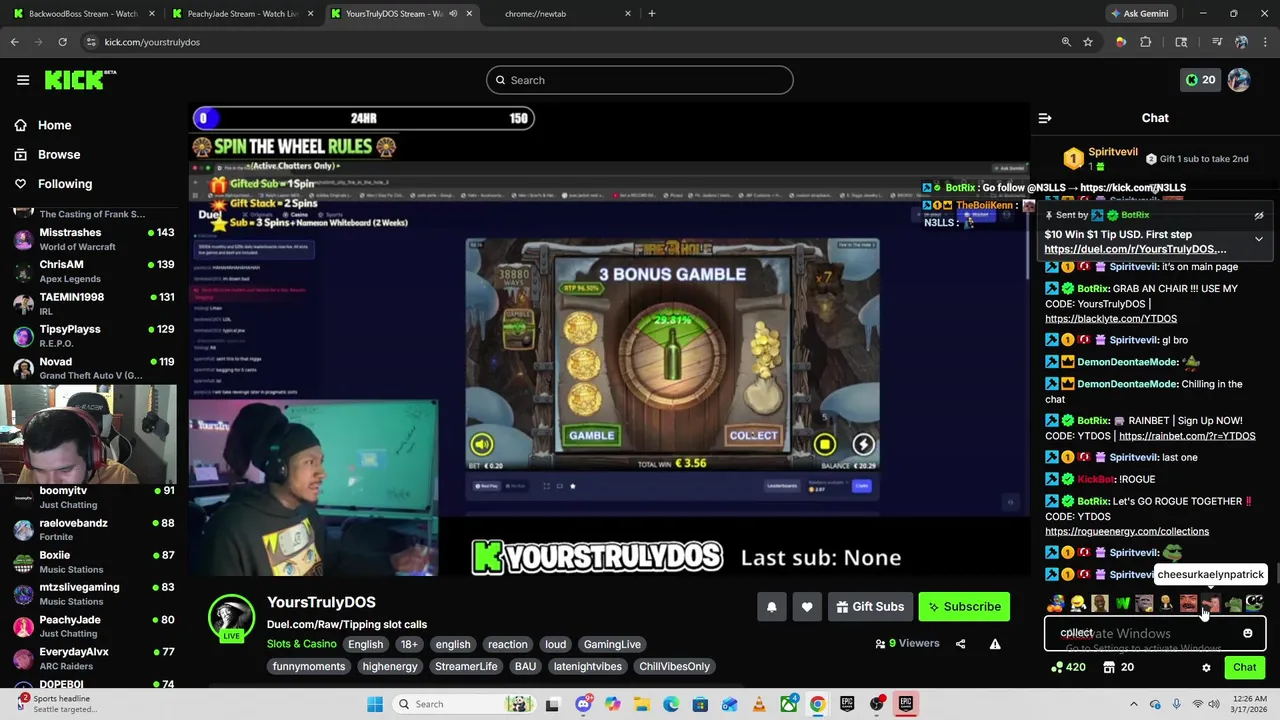Click the address bar kick.com/yourstrulydos
This screenshot has width=1280, height=720.
tap(152, 42)
